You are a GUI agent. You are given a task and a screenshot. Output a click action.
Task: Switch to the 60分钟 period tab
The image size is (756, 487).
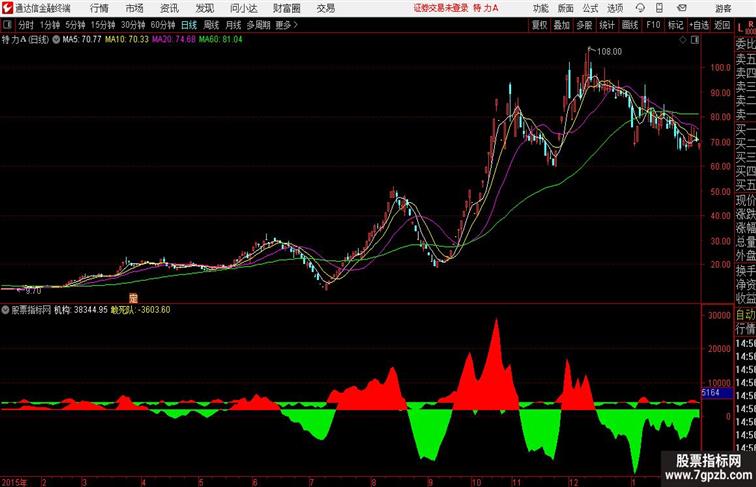coord(163,25)
